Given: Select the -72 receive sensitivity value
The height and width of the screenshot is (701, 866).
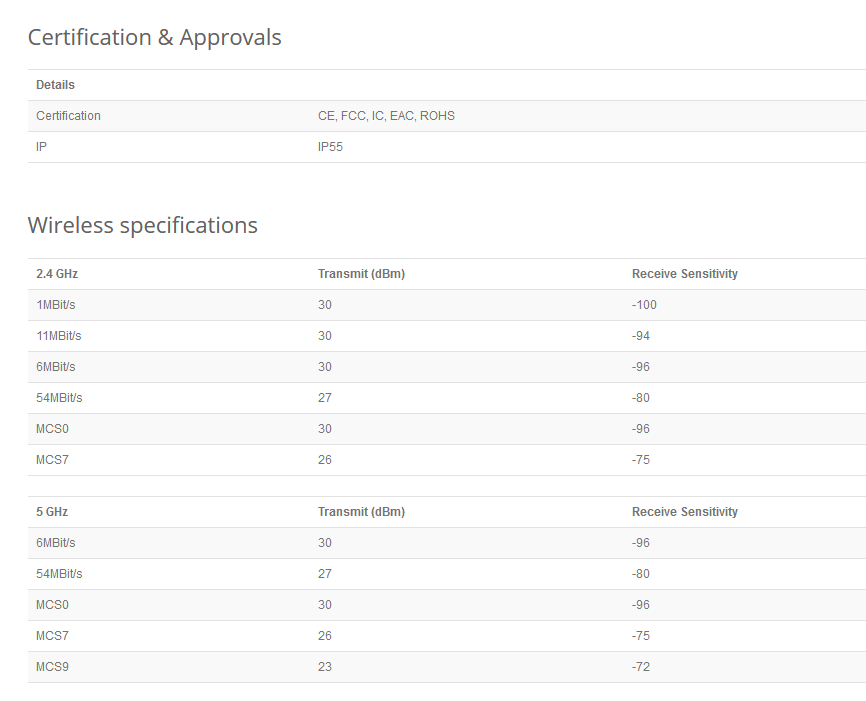Looking at the screenshot, I should pyautogui.click(x=641, y=667).
